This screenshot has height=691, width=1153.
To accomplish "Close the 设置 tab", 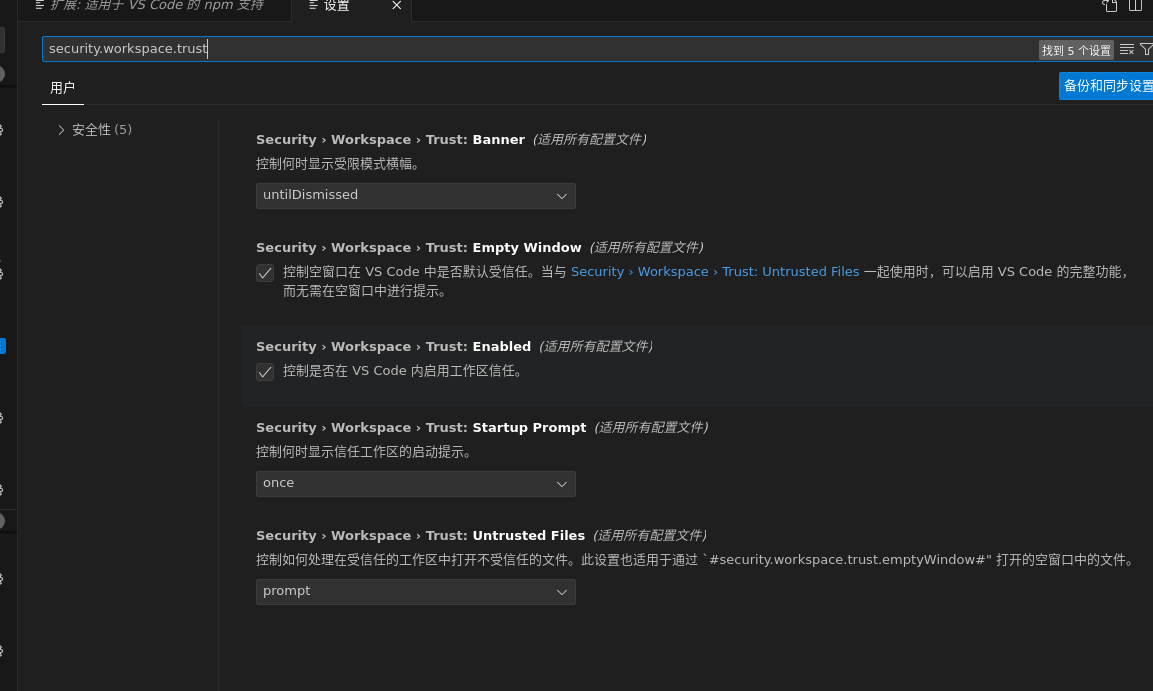I will pyautogui.click(x=396, y=6).
